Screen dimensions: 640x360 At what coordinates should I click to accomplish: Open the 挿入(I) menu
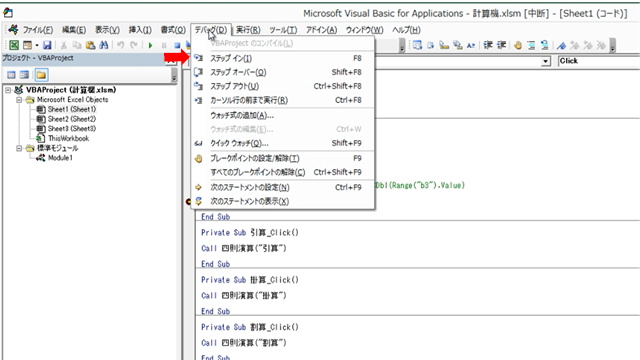coord(140,30)
